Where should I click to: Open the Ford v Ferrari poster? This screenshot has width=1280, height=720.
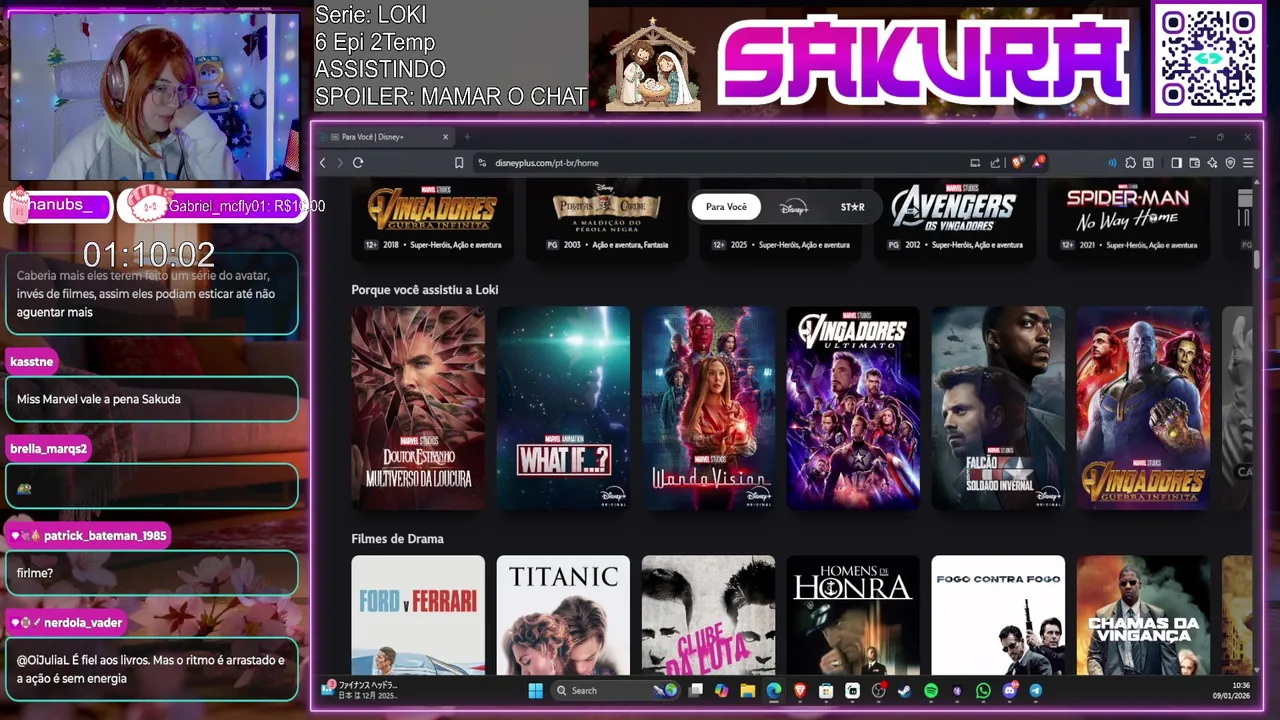(x=418, y=615)
